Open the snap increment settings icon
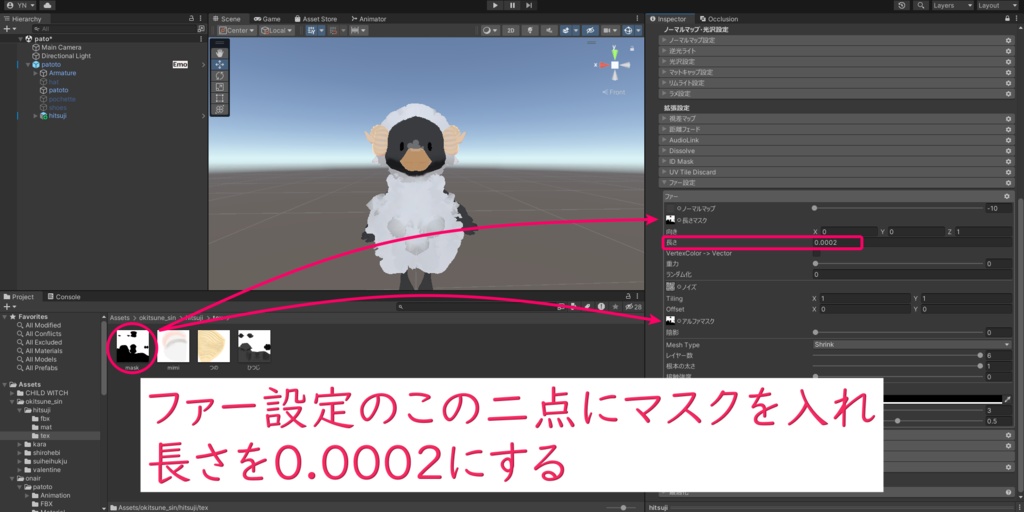 pos(358,30)
